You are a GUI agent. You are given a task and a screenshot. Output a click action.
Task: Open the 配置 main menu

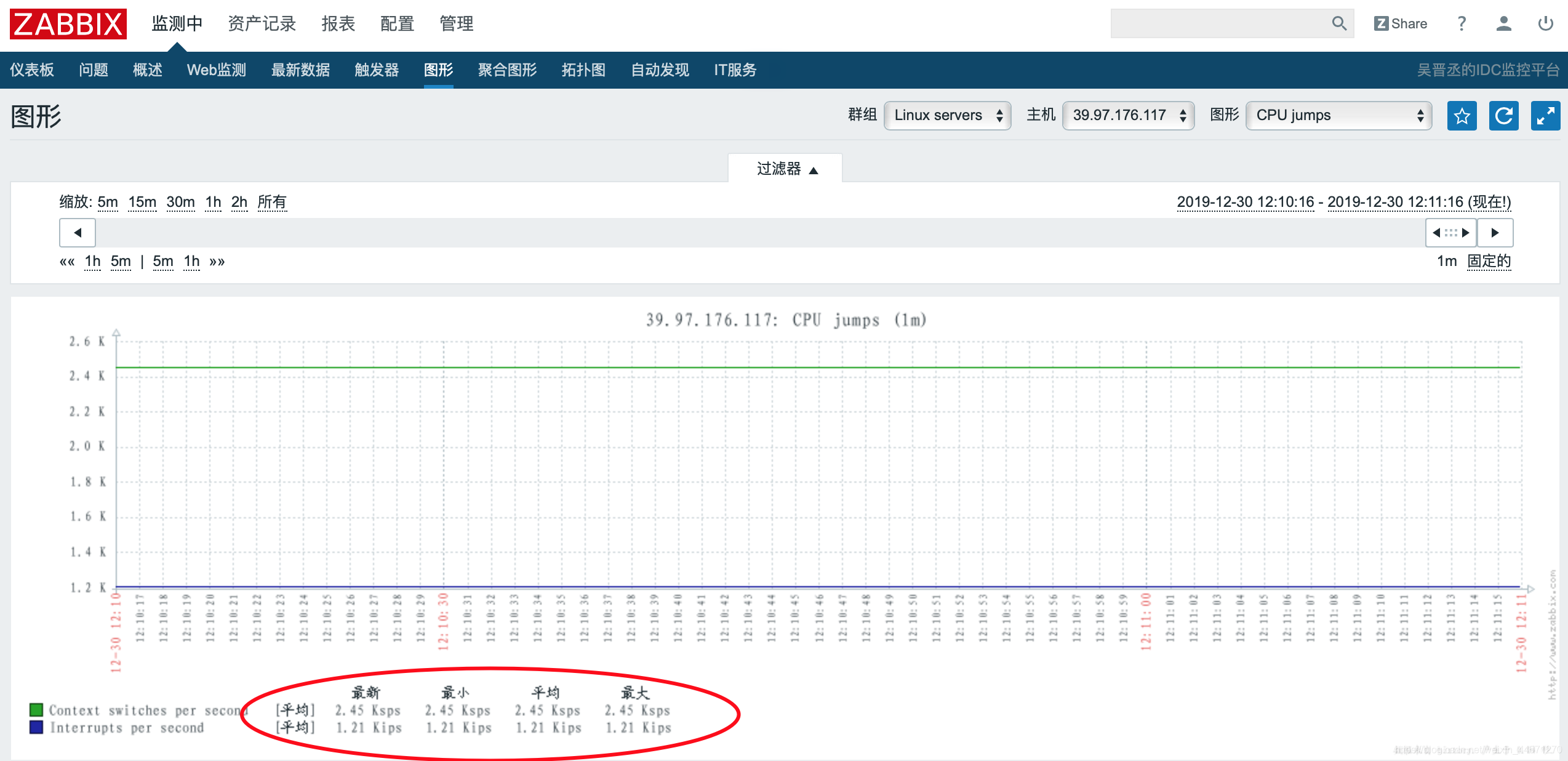(398, 24)
